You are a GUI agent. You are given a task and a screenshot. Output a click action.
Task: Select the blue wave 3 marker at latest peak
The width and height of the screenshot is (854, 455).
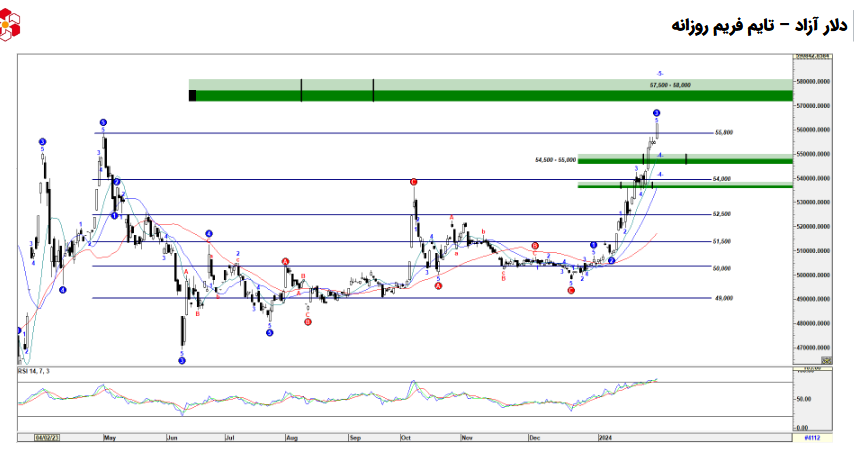click(656, 113)
